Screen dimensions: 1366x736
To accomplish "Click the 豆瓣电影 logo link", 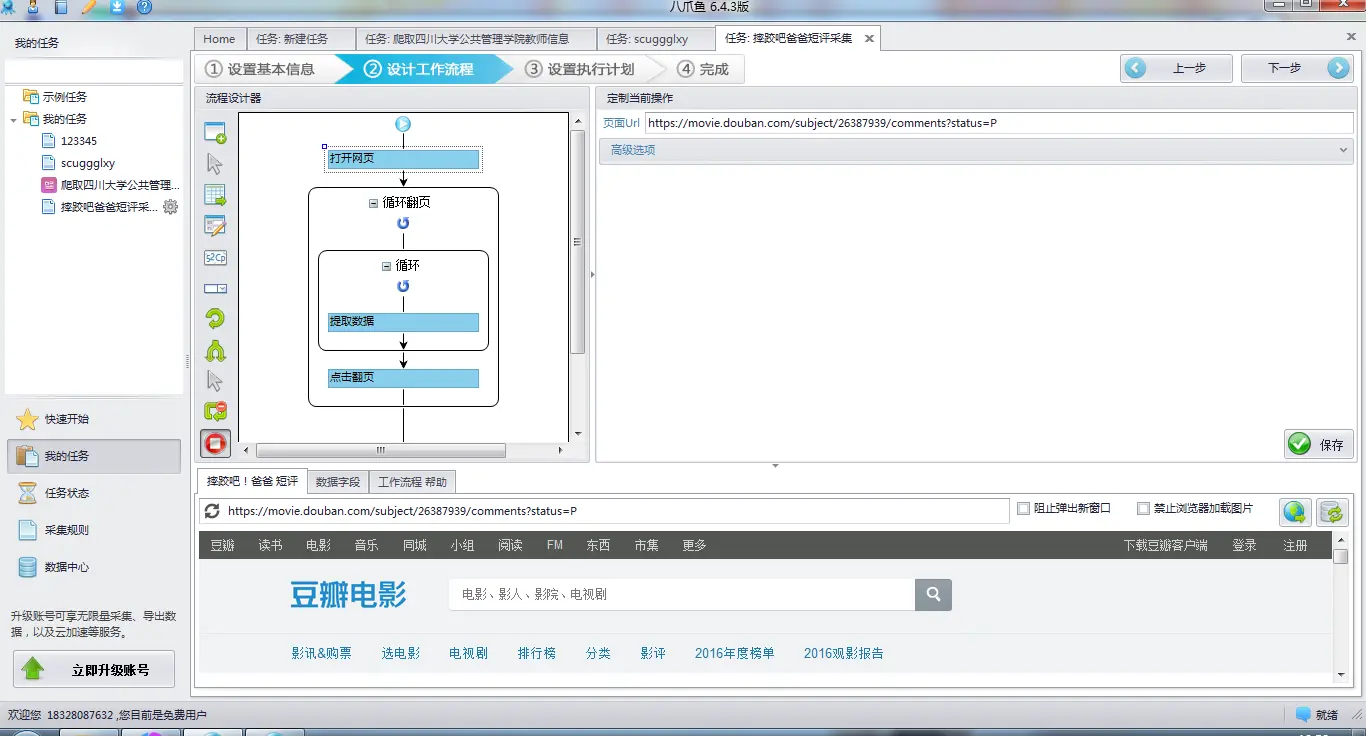I will tap(349, 594).
